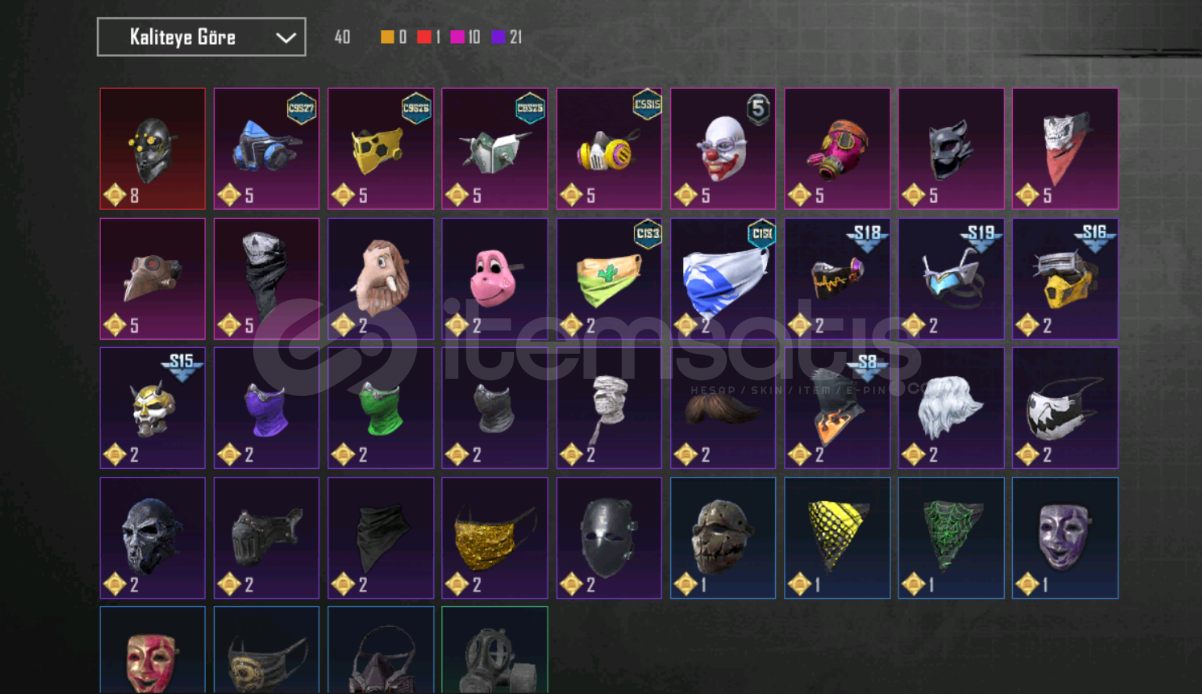Pick the bandaged mummy head mask
Screen dimensions: 1202x694
click(x=609, y=408)
